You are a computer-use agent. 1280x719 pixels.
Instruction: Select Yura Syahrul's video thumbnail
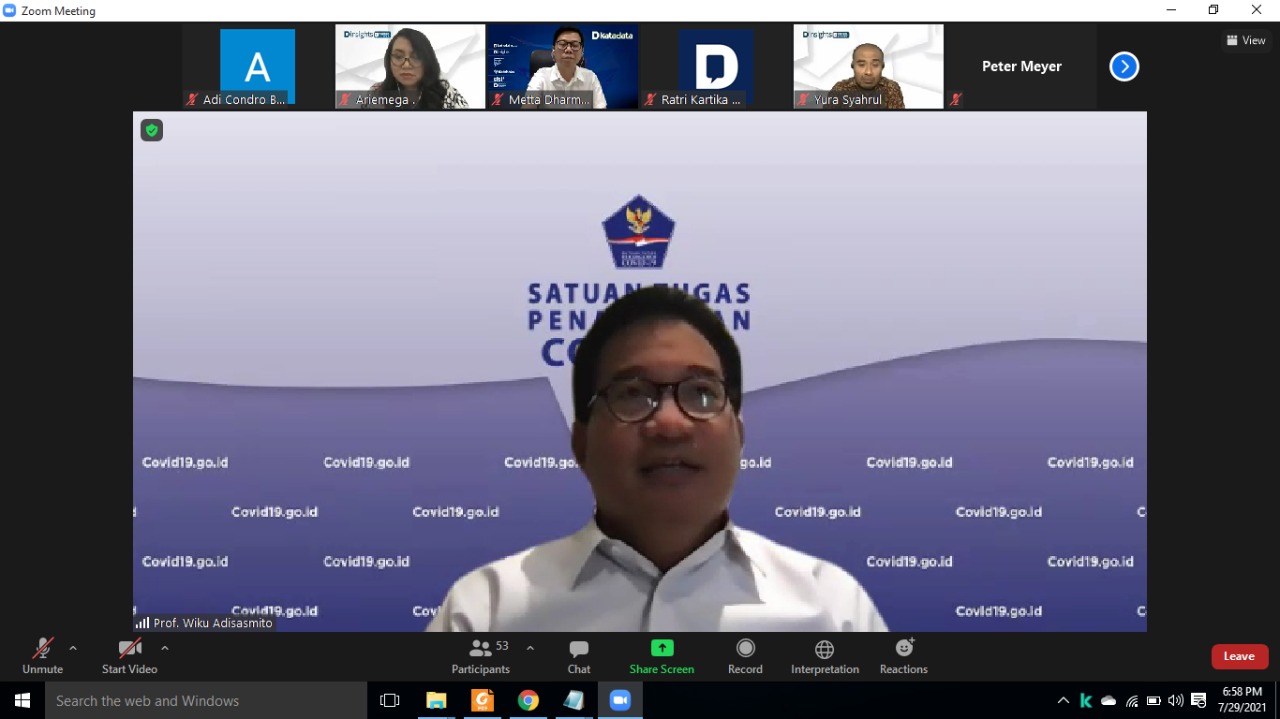868,67
